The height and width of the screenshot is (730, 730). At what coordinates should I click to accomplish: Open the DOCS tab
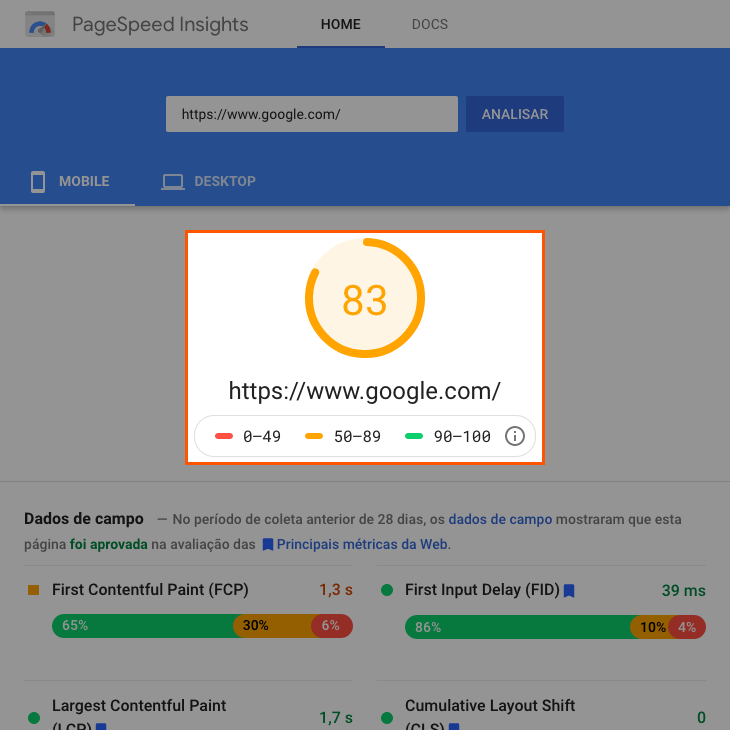click(430, 24)
